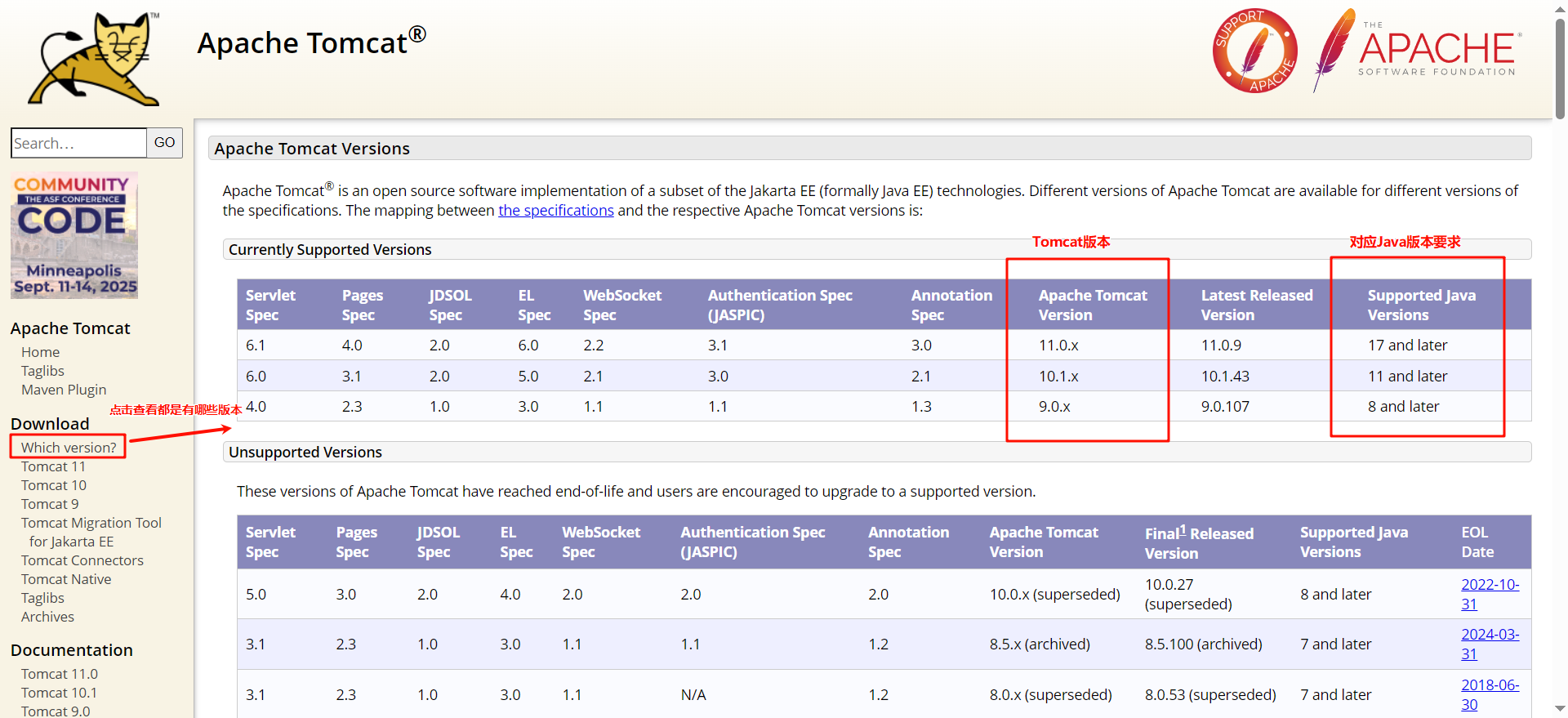Screen dimensions: 1568x718
Task: Open EOL date link 2018-06-30
Action: point(1490,694)
